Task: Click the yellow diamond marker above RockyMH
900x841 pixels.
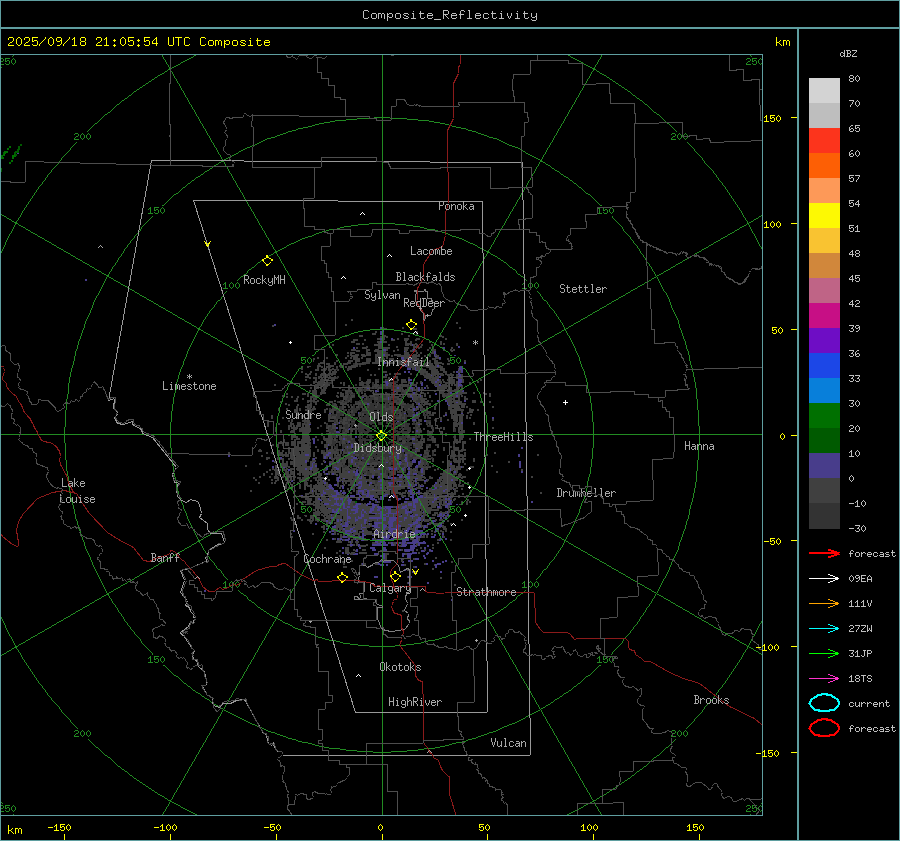Action: (267, 260)
